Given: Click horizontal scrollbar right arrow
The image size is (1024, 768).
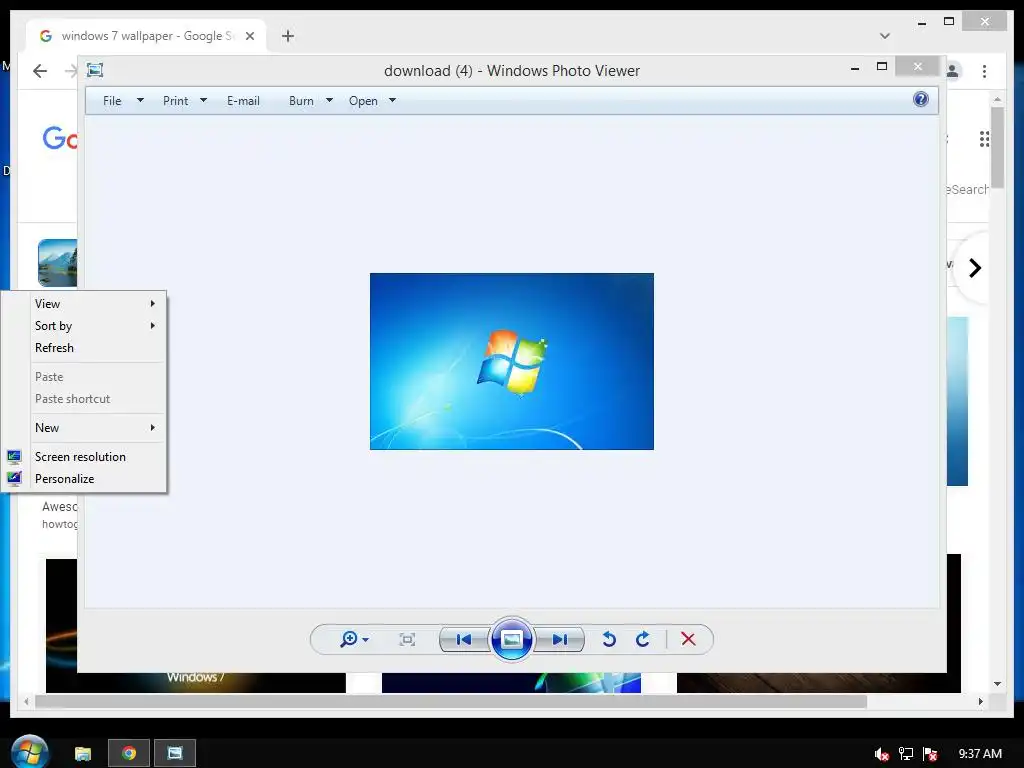Looking at the screenshot, I should click(980, 701).
